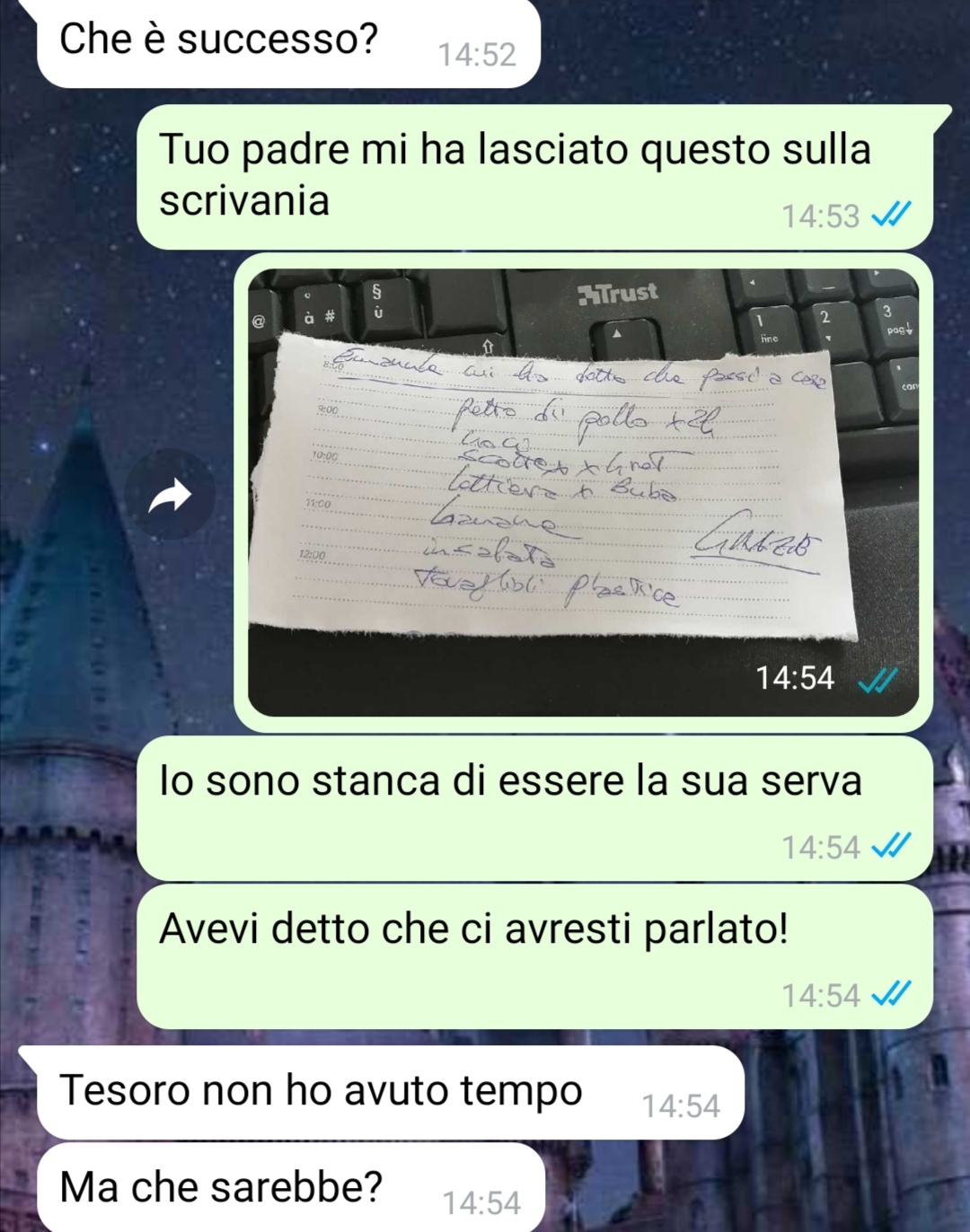Tap the forward arrow beside the photo
970x1232 pixels.
point(170,494)
